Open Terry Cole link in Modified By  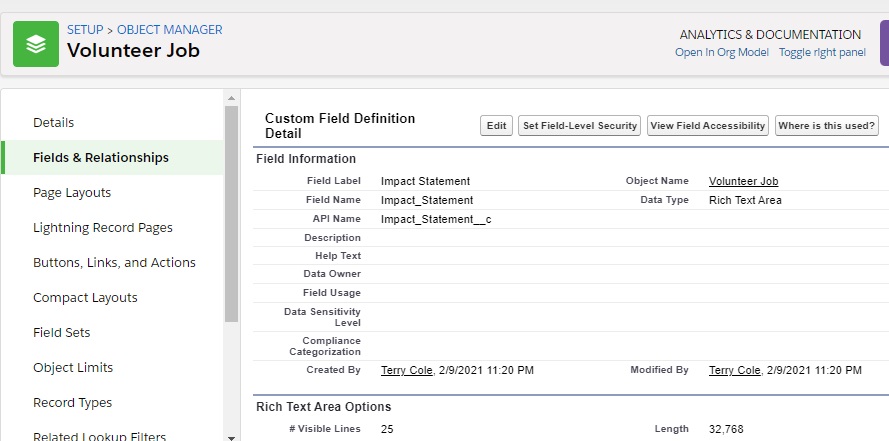[734, 370]
